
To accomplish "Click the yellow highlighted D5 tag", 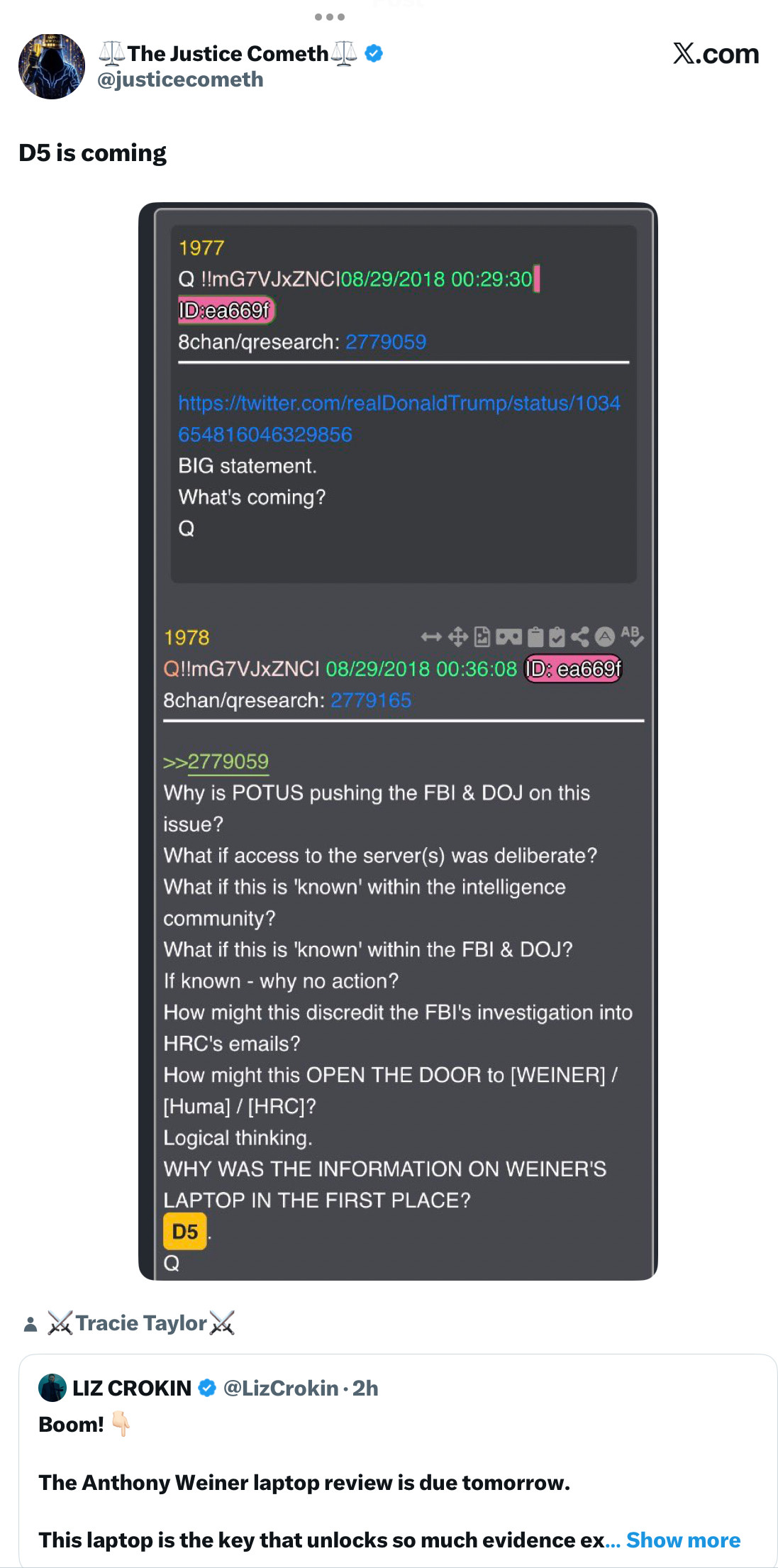I will (185, 1231).
